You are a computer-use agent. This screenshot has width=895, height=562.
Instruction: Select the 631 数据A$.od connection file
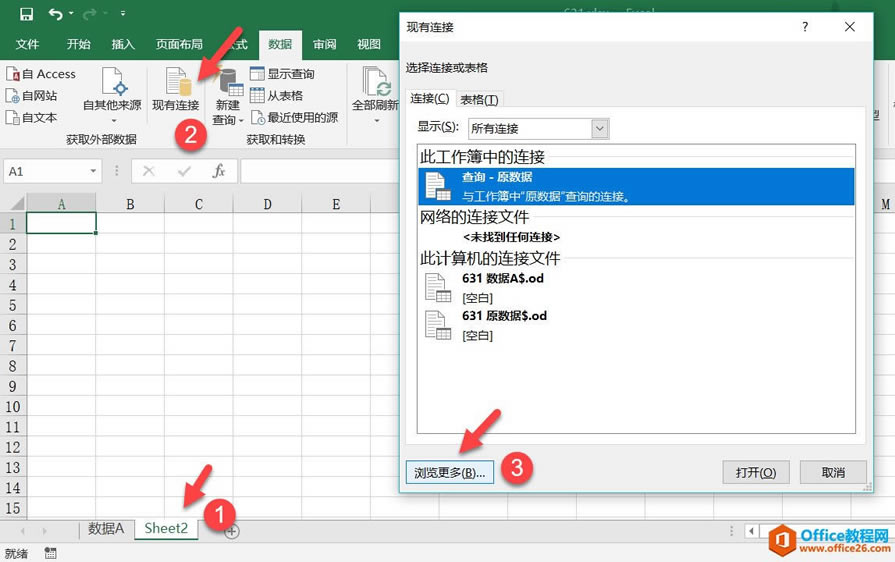636,288
